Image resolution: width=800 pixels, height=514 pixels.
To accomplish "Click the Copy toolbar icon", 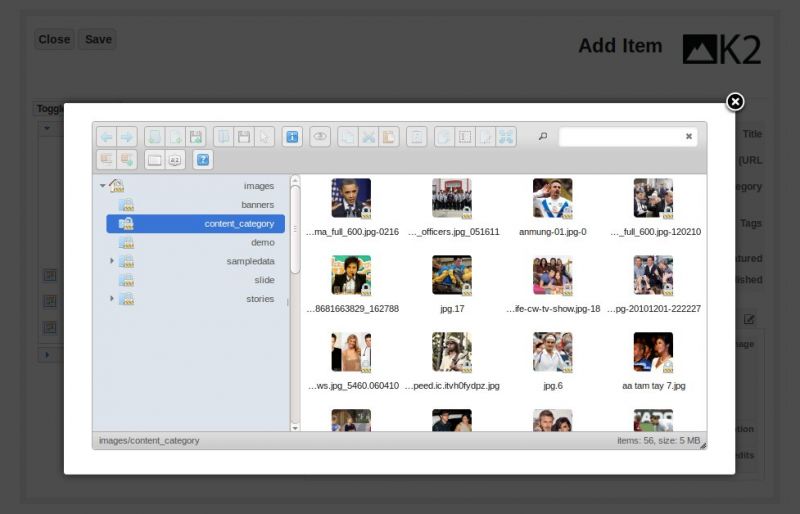I will coord(347,137).
